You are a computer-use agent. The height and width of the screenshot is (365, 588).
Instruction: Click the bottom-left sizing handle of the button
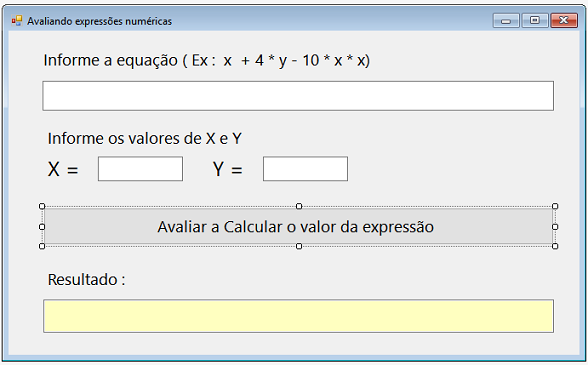coord(42,246)
